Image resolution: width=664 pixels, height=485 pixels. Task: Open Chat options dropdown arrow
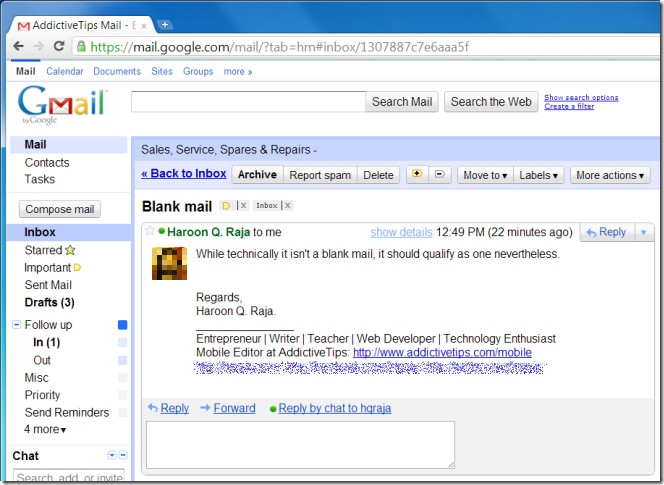(112, 455)
